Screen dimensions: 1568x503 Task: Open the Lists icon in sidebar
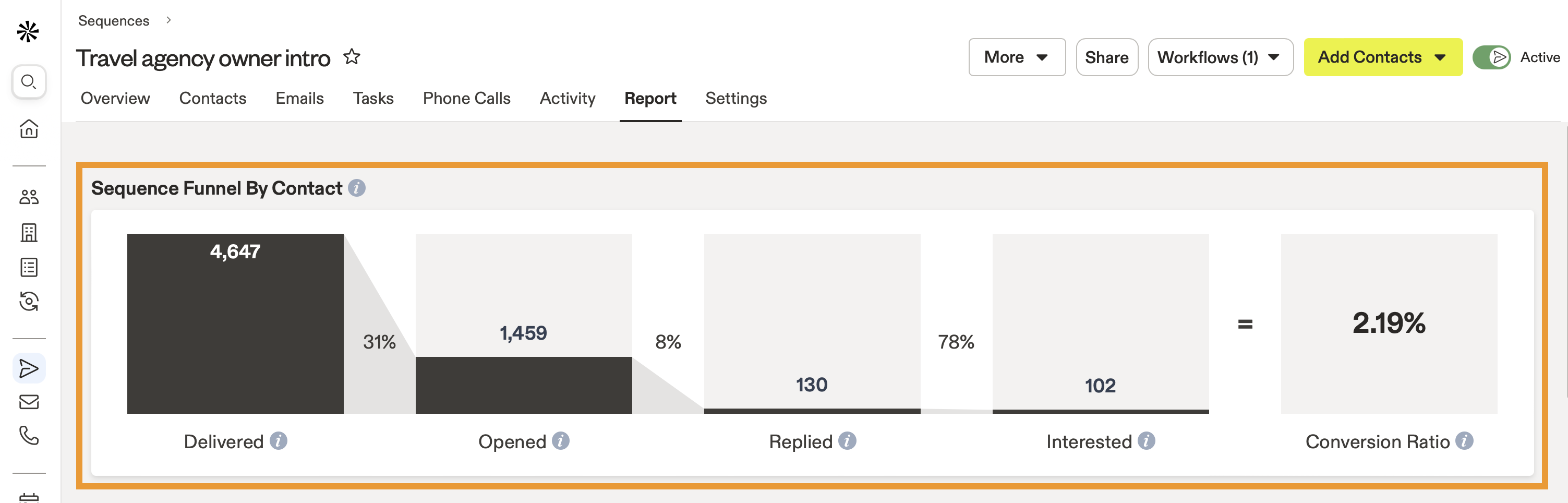pos(29,267)
